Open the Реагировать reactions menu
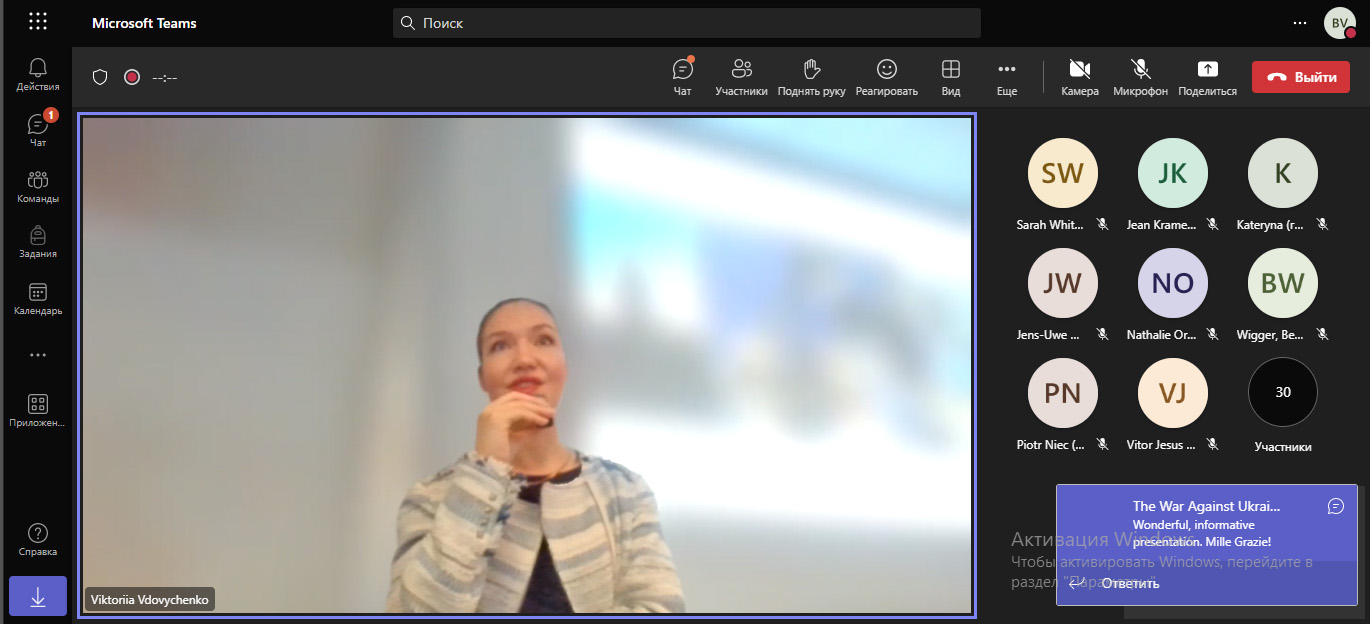This screenshot has height=624, width=1370. pos(886,76)
